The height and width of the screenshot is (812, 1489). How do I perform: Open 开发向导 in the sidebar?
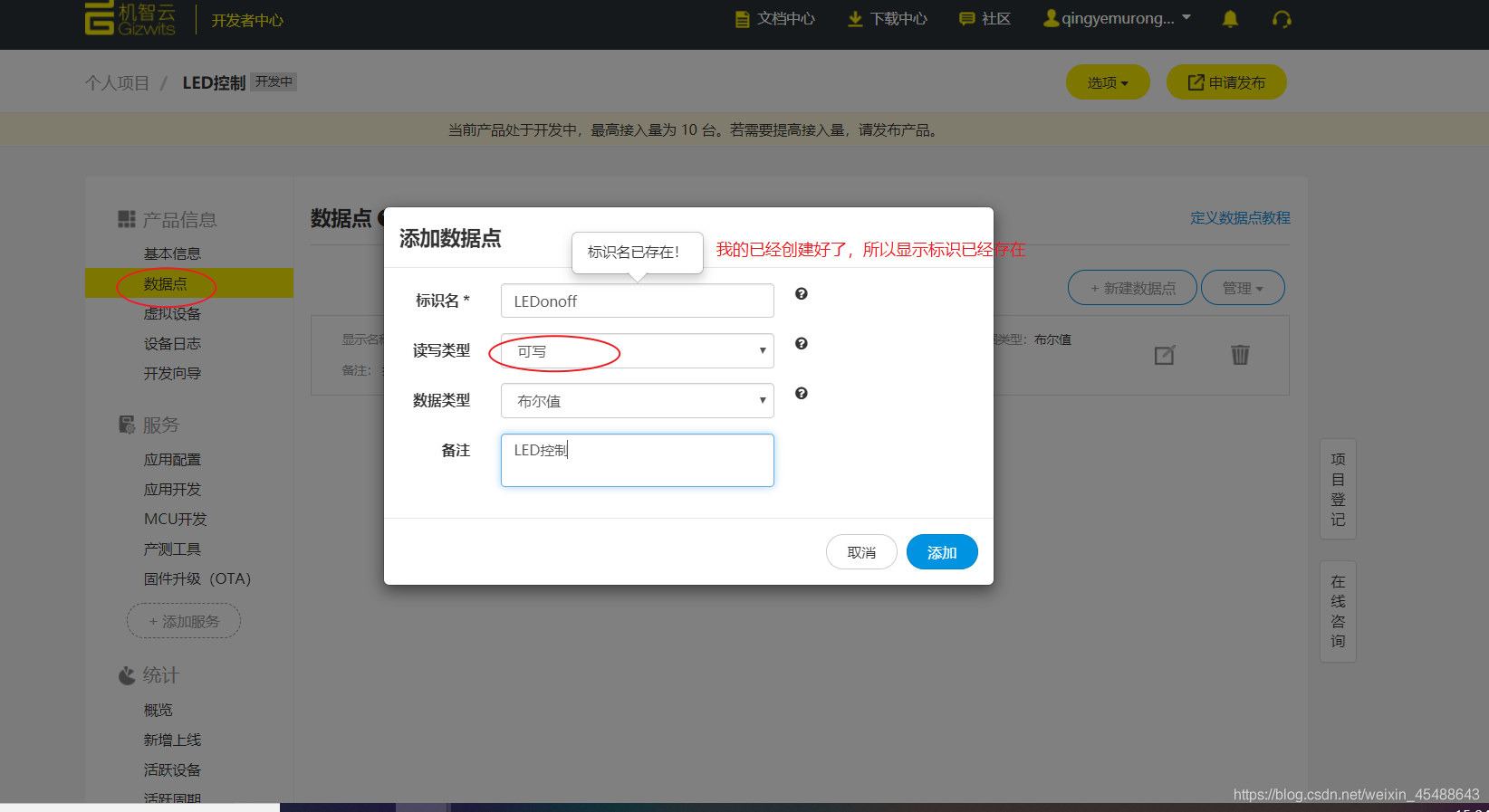[172, 373]
